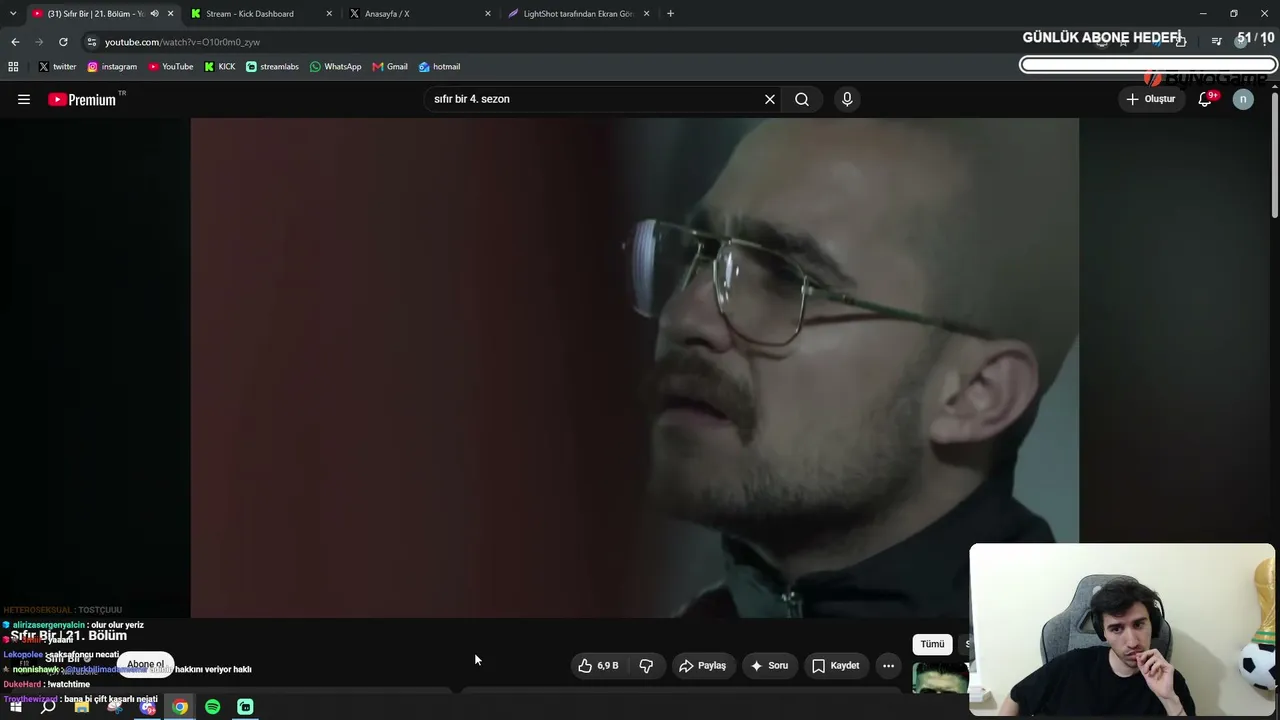The height and width of the screenshot is (720, 1280).
Task: Open the account avatar menu
Action: coord(1243,99)
